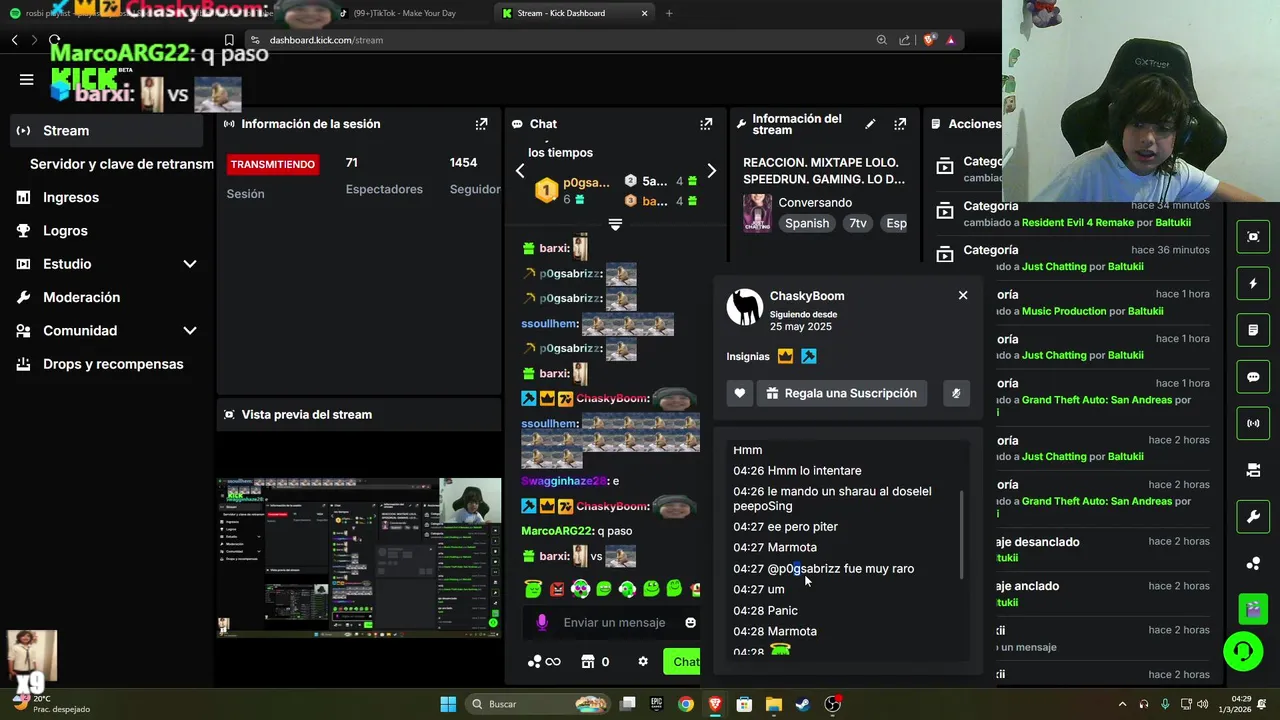Open Logros in the sidebar

(x=65, y=230)
